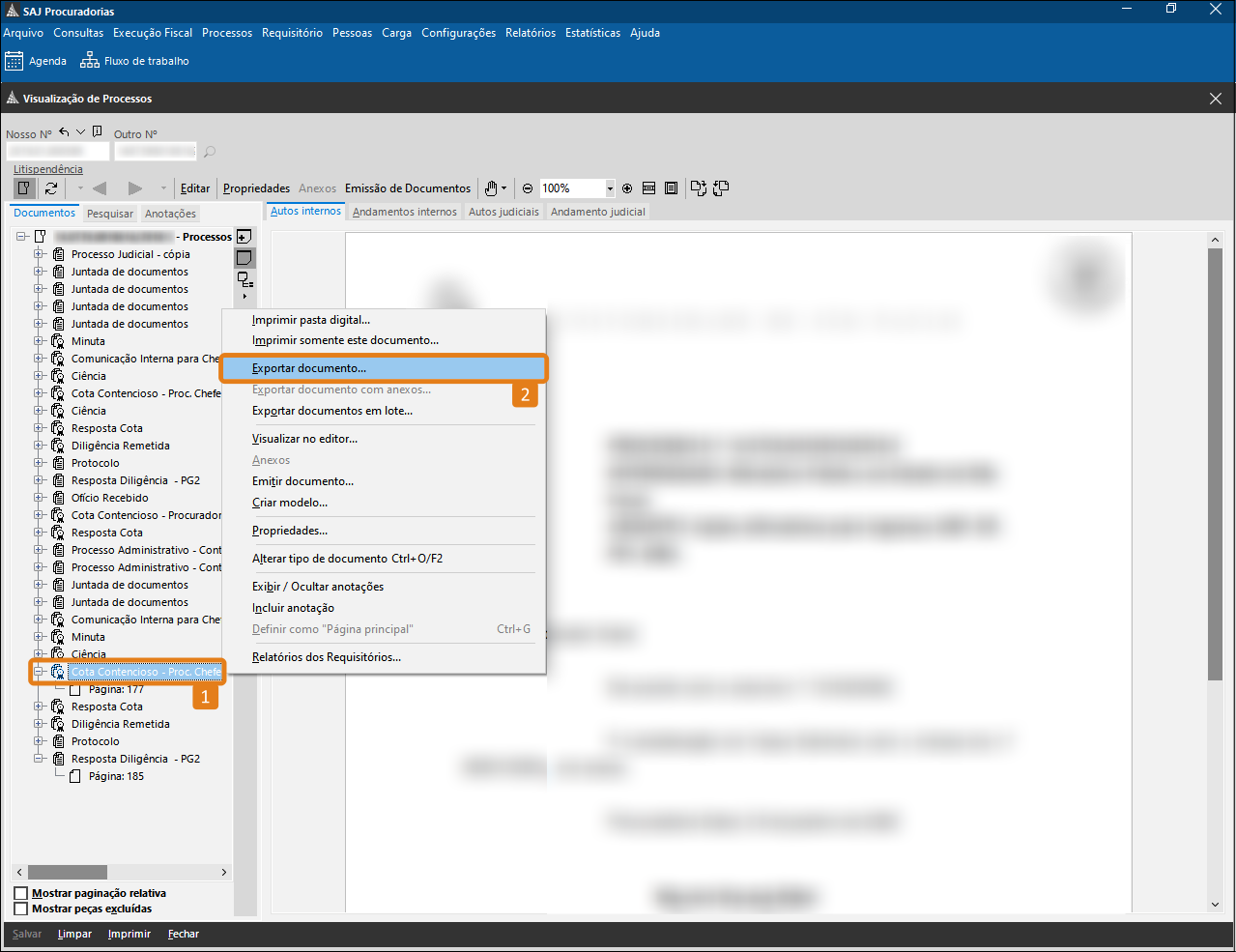Open the Agenda calendar icon
Viewport: 1236px width, 952px height.
tap(14, 61)
